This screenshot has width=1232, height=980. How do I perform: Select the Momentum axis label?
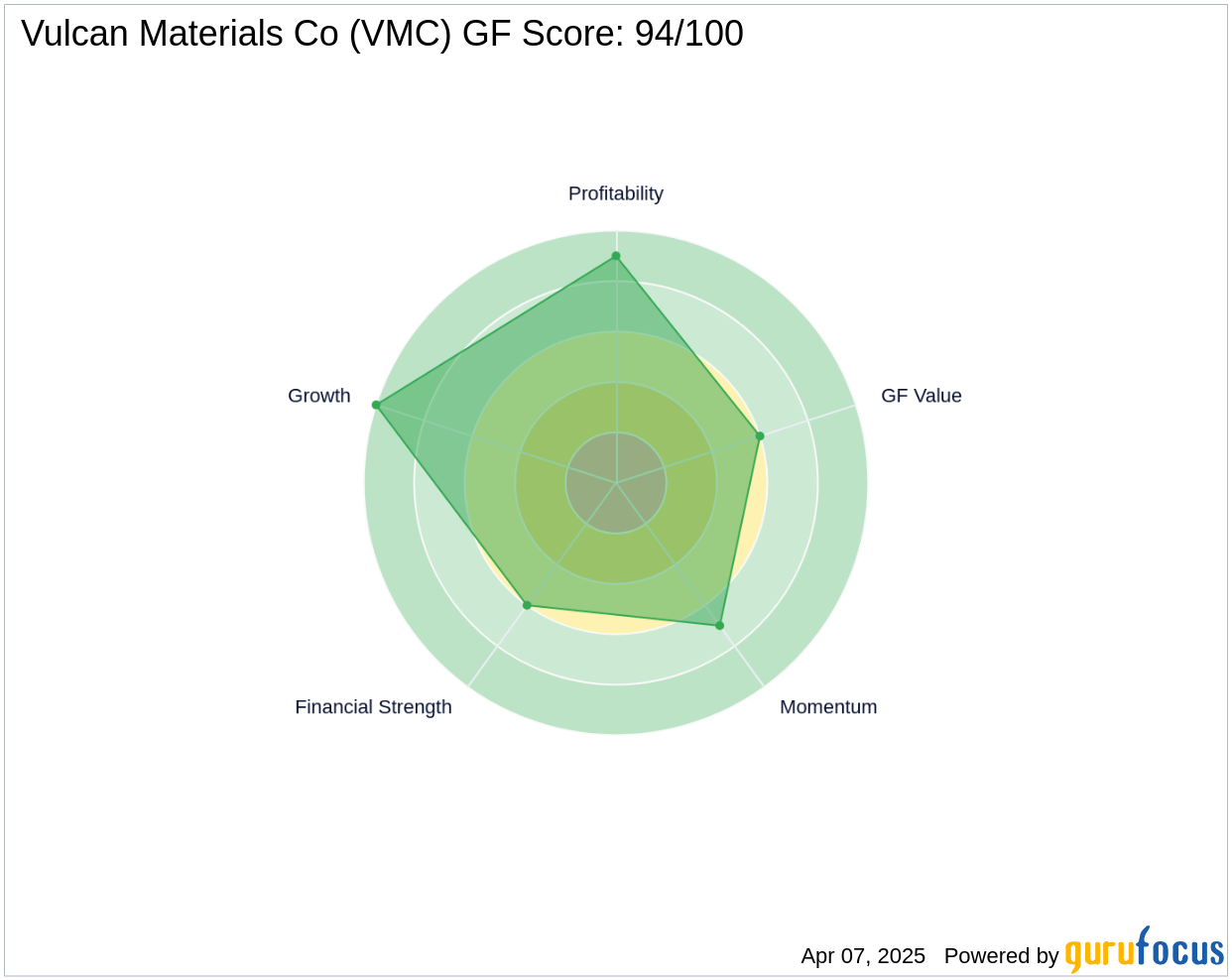coord(828,707)
